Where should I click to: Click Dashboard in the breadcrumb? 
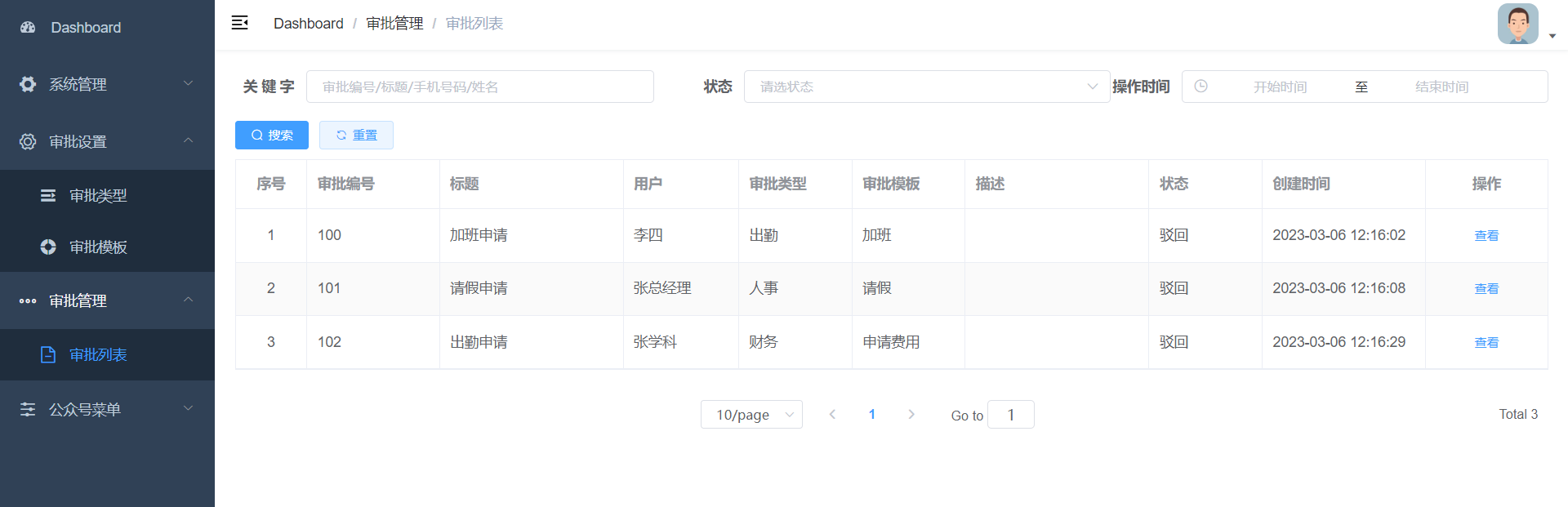coord(309,24)
